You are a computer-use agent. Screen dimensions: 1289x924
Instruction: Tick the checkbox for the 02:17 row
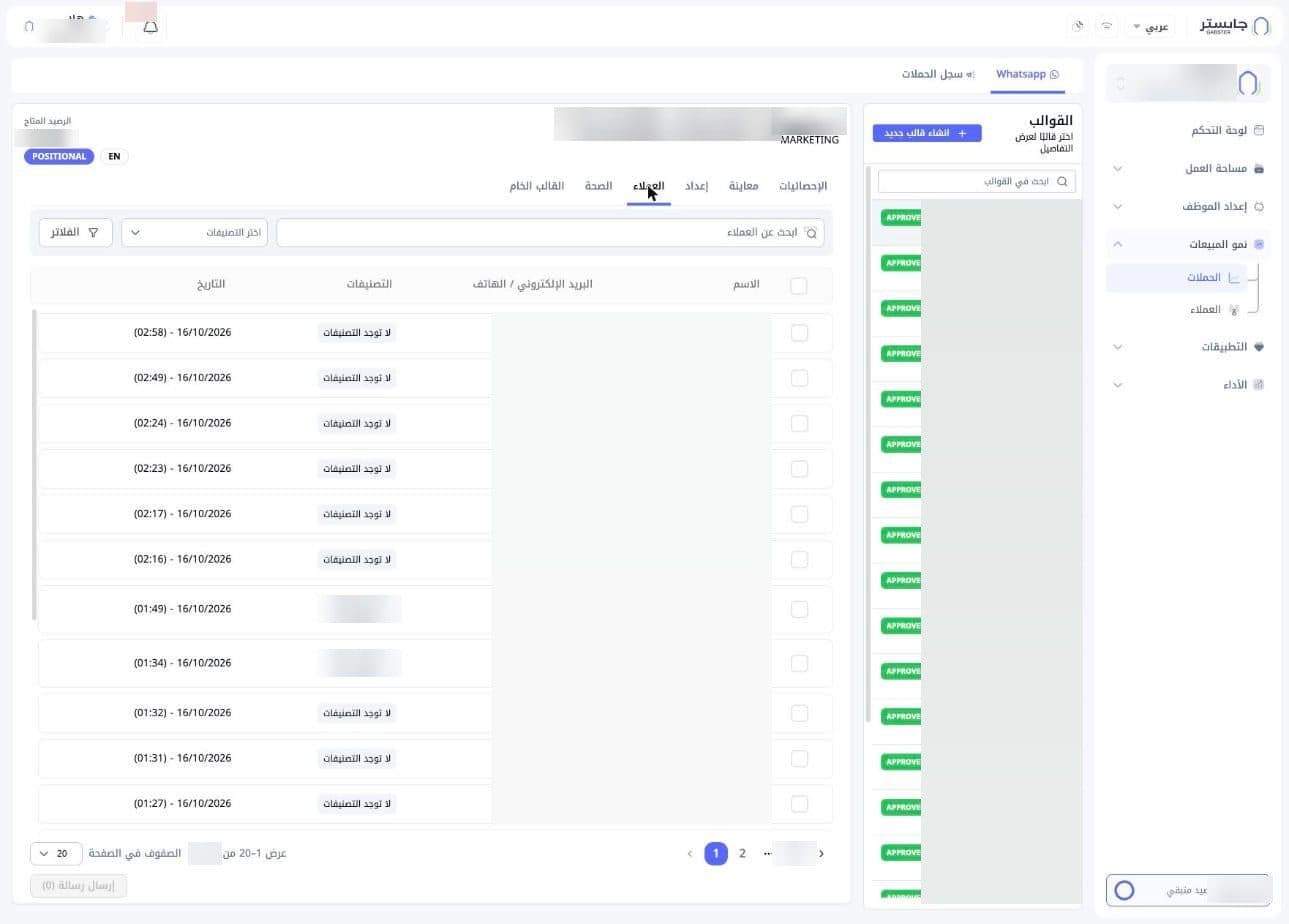pos(799,514)
